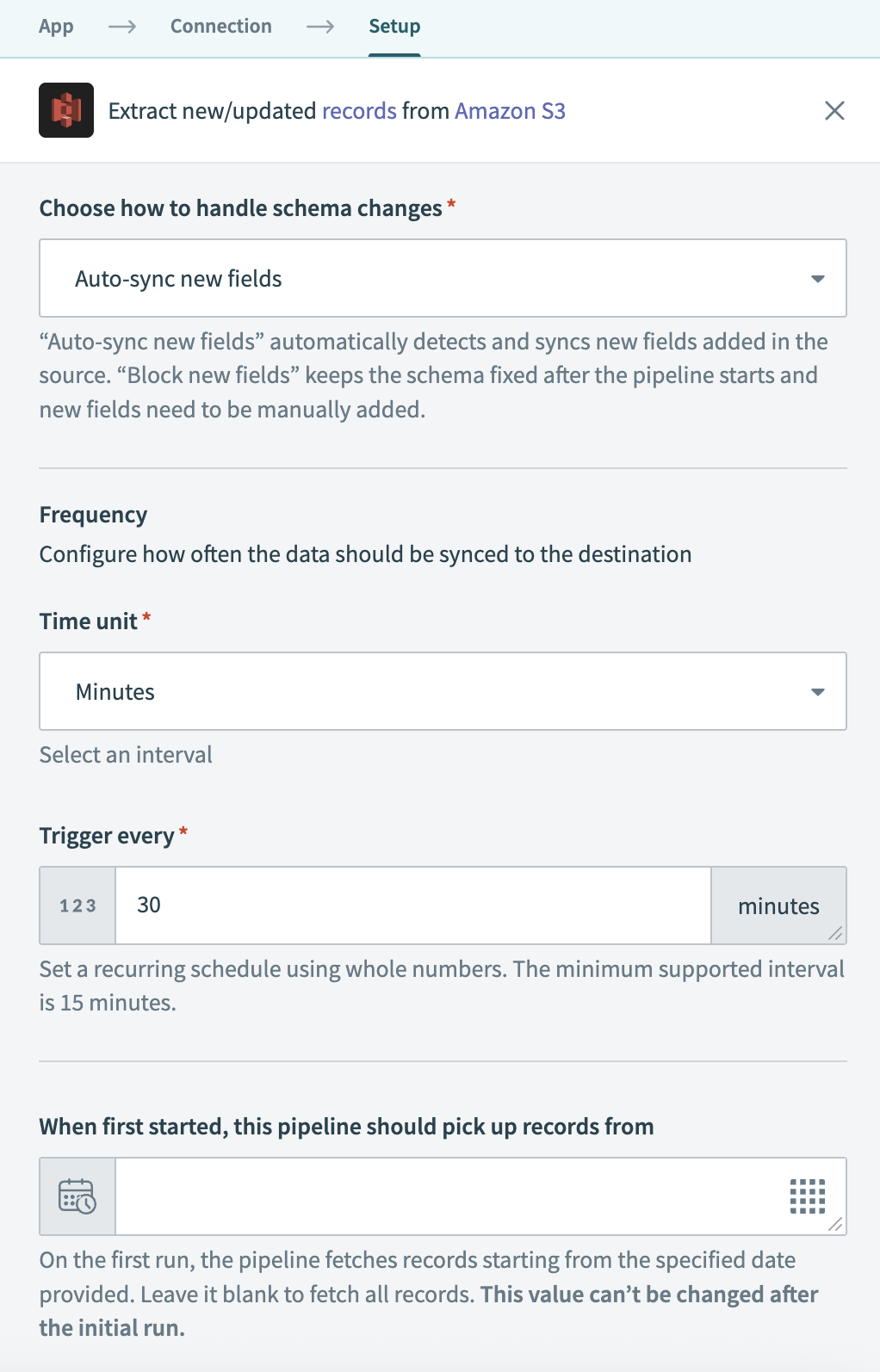Open the records link in the header

pyautogui.click(x=359, y=110)
